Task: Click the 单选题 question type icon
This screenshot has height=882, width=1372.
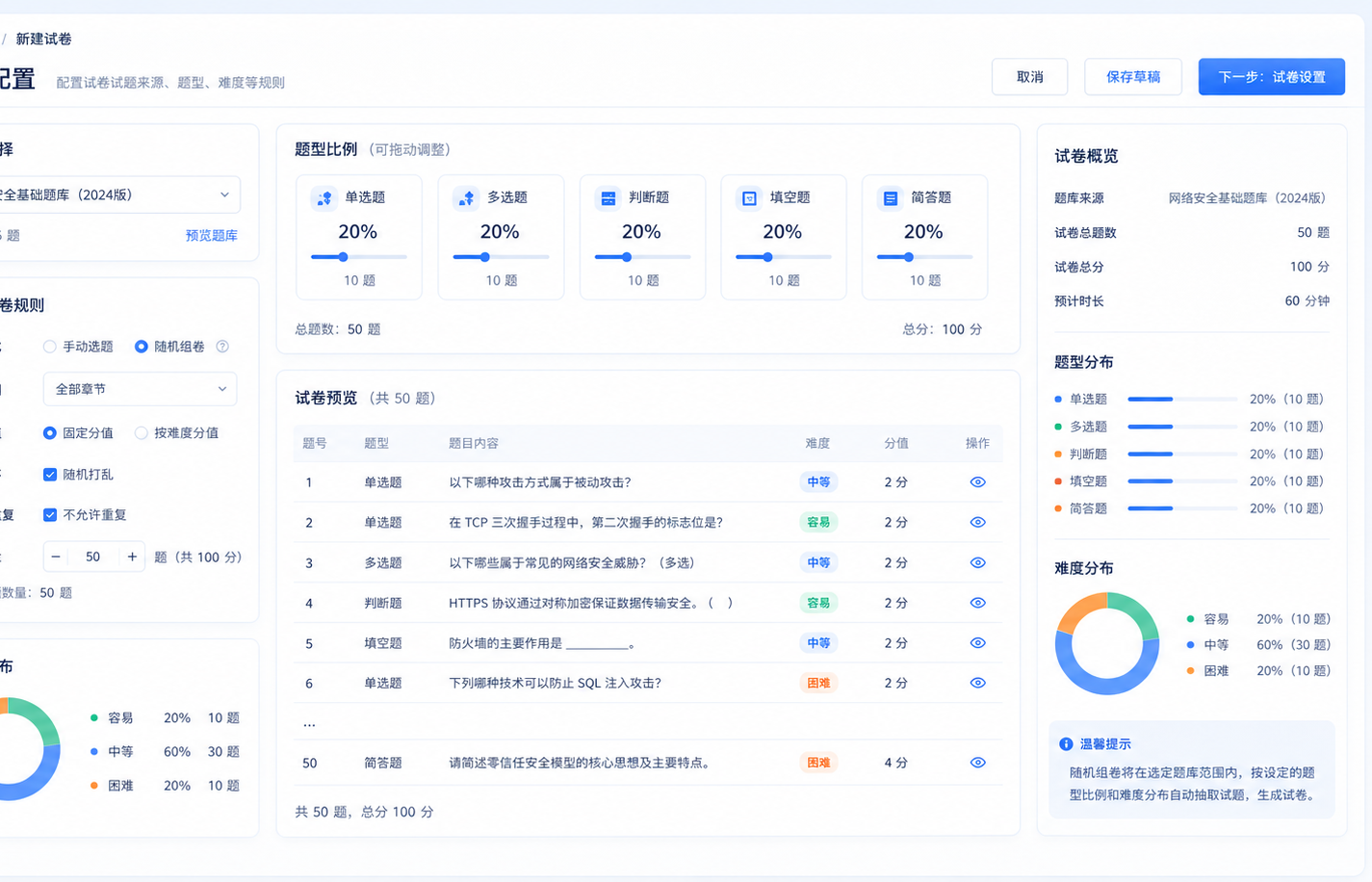Action: (x=324, y=198)
